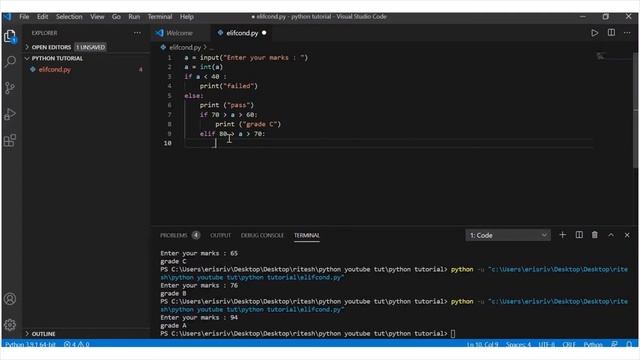The width and height of the screenshot is (640, 360).
Task: Click the UTF-8 encoding status entry
Action: point(546,344)
